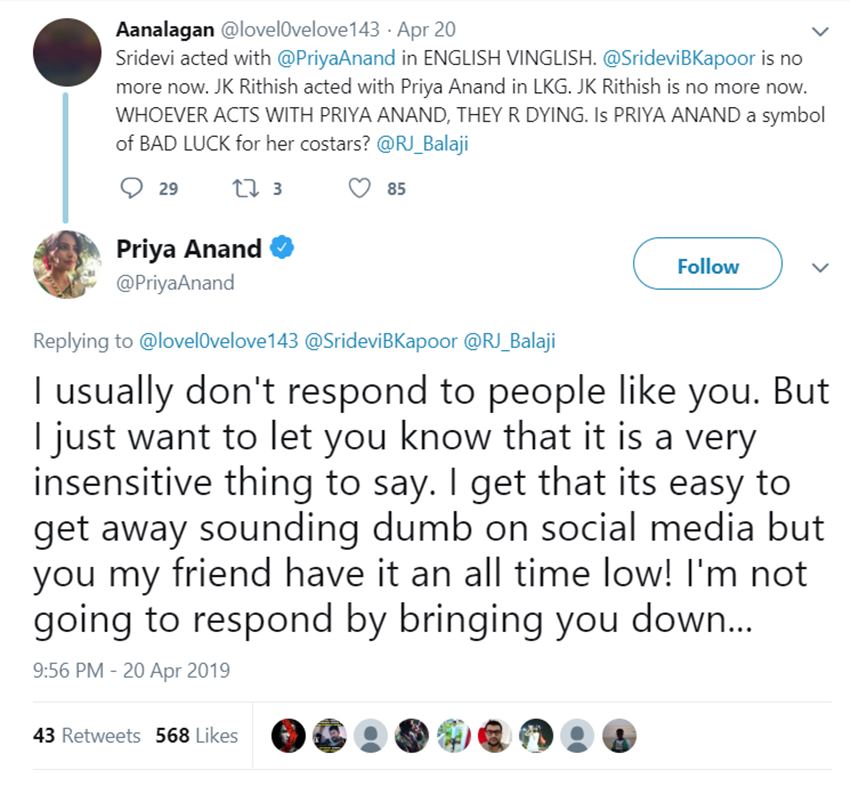The image size is (850, 786).
Task: Click the last liker avatar in the row
Action: coord(621,736)
